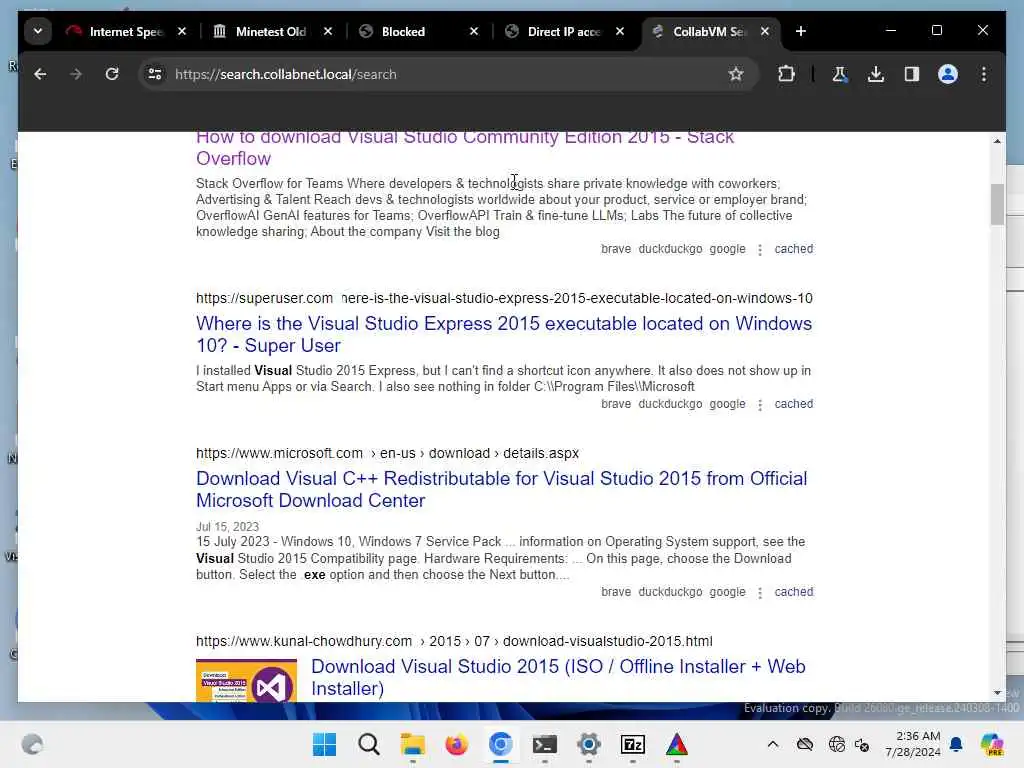Close the CollabVM Search tab
The height and width of the screenshot is (768, 1024).
tap(765, 31)
